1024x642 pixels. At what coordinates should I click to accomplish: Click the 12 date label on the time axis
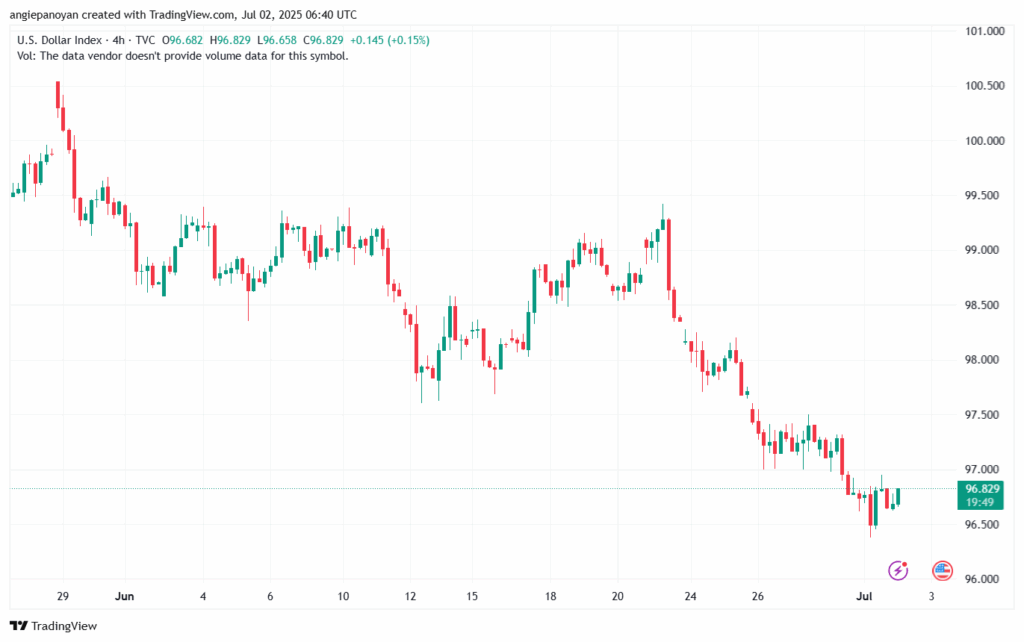[410, 596]
